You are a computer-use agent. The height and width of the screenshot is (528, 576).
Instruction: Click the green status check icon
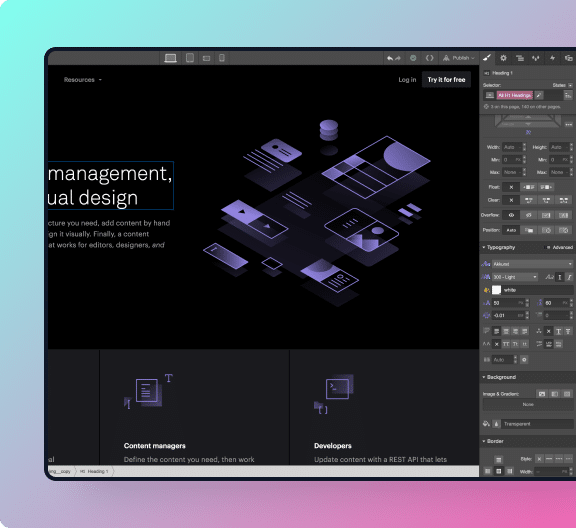(x=413, y=58)
